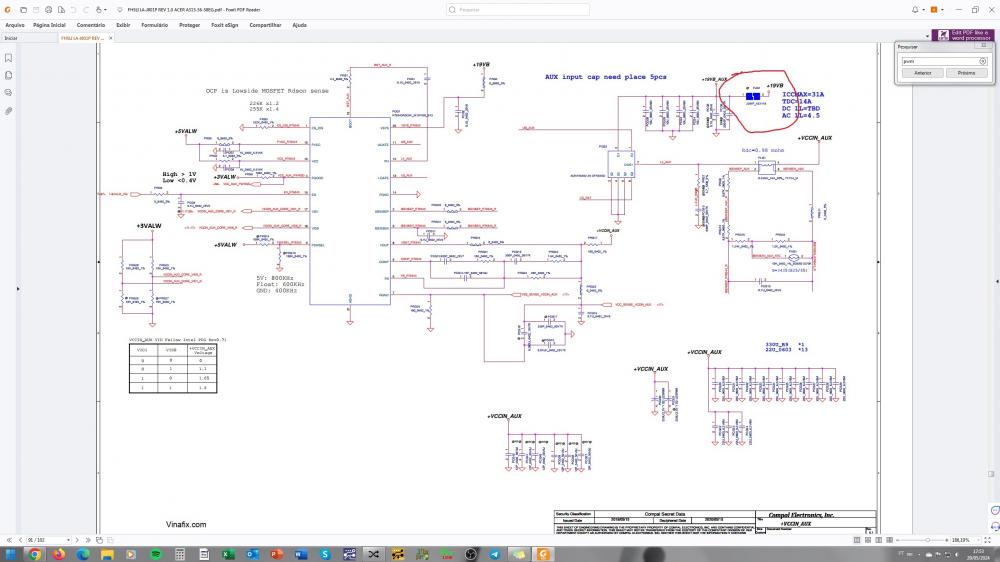Switch to the Iniciar document tab
This screenshot has height=562, width=1000.
[11, 38]
